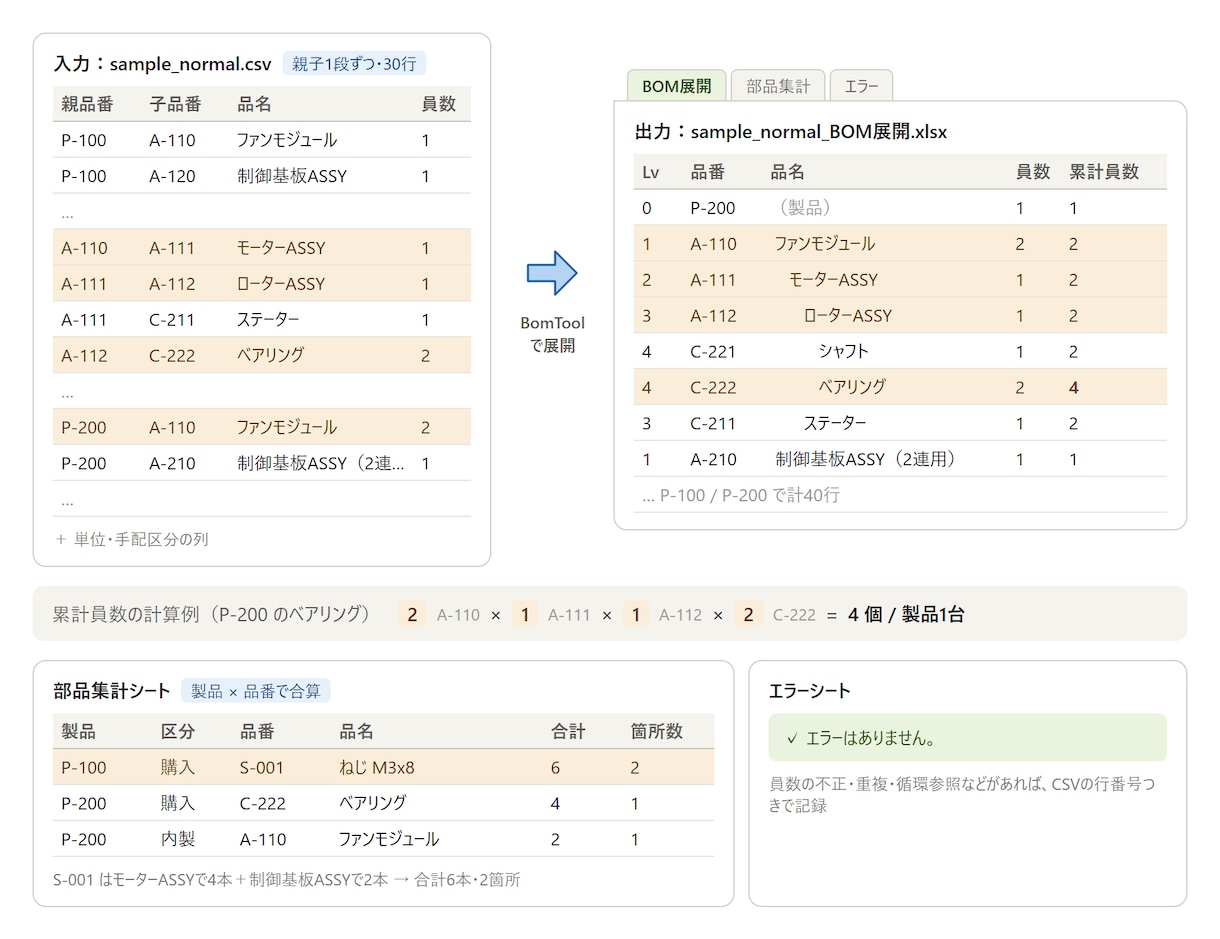Select the エラー tab
The height and width of the screenshot is (939, 1220).
click(861, 86)
